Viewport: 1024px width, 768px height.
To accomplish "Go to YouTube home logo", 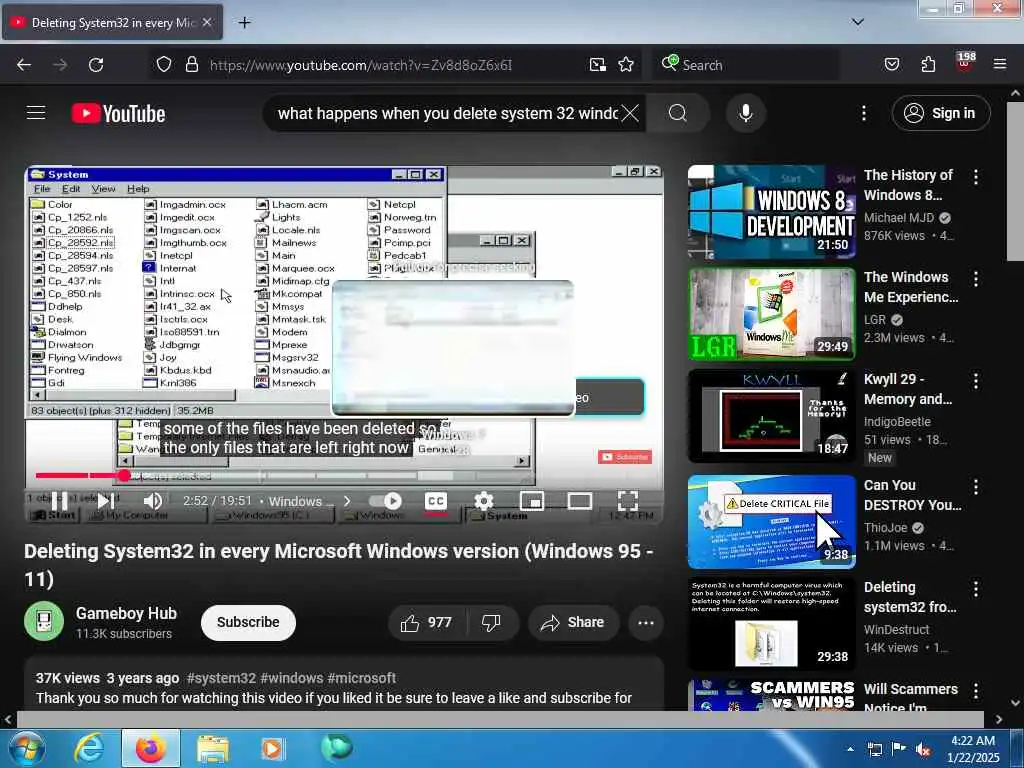I will click(118, 114).
